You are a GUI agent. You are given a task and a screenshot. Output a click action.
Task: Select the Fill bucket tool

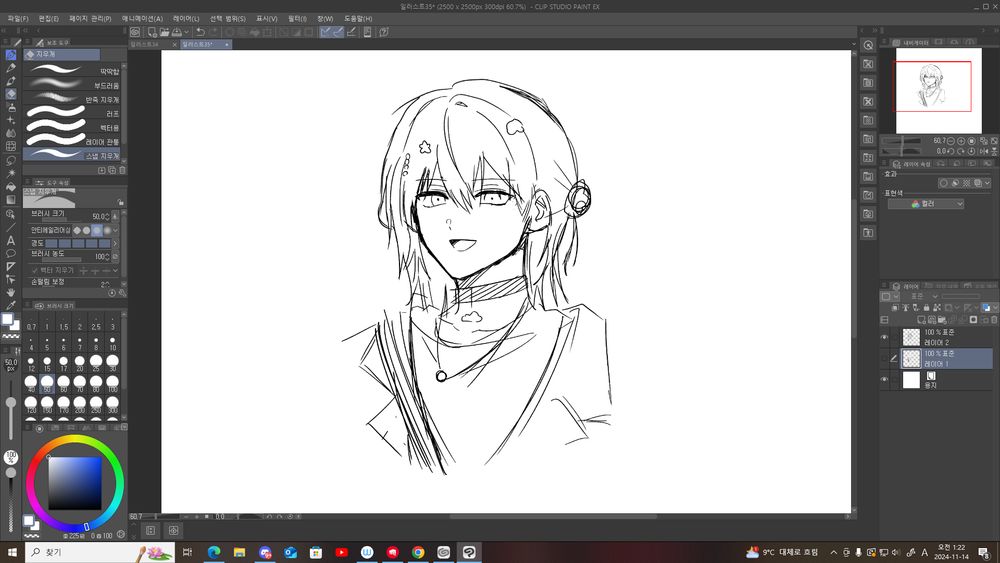pyautogui.click(x=11, y=187)
